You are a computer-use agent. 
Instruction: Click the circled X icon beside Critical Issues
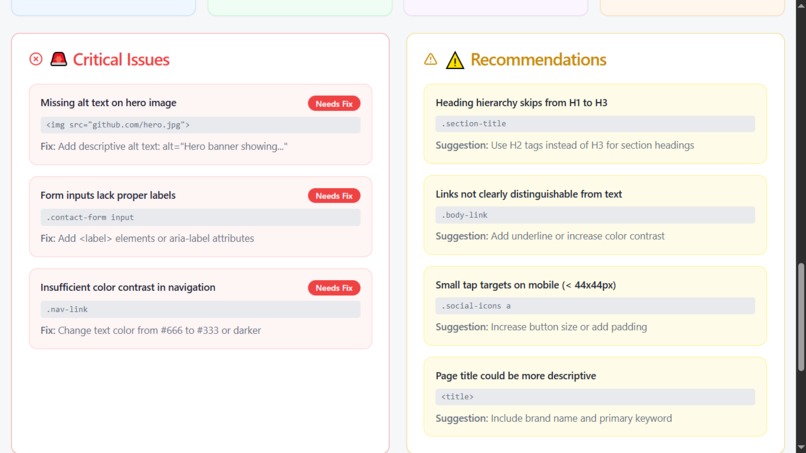pyautogui.click(x=36, y=59)
